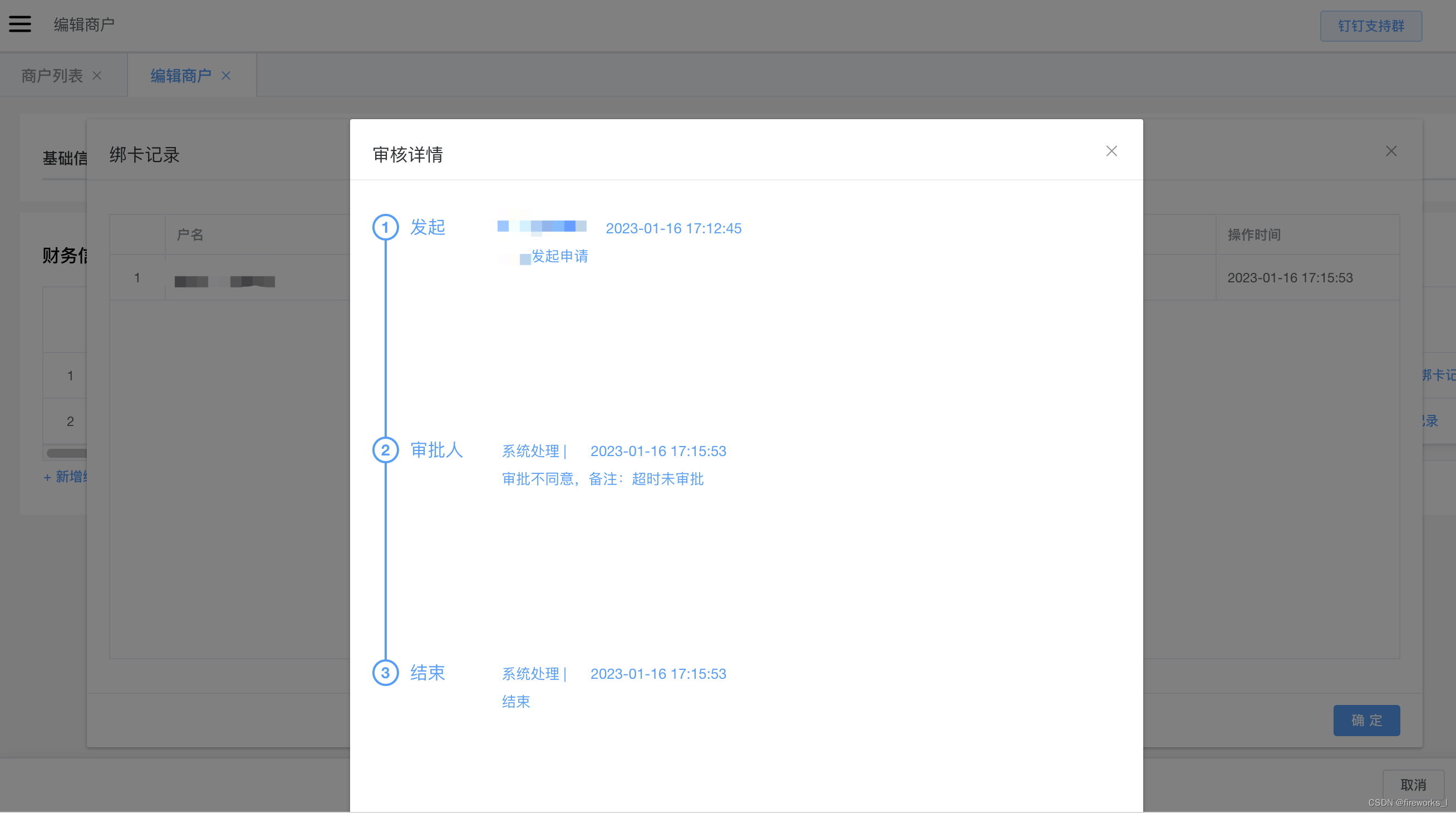The width and height of the screenshot is (1456, 813).
Task: Click the 结束 step icon in timeline
Action: (385, 672)
